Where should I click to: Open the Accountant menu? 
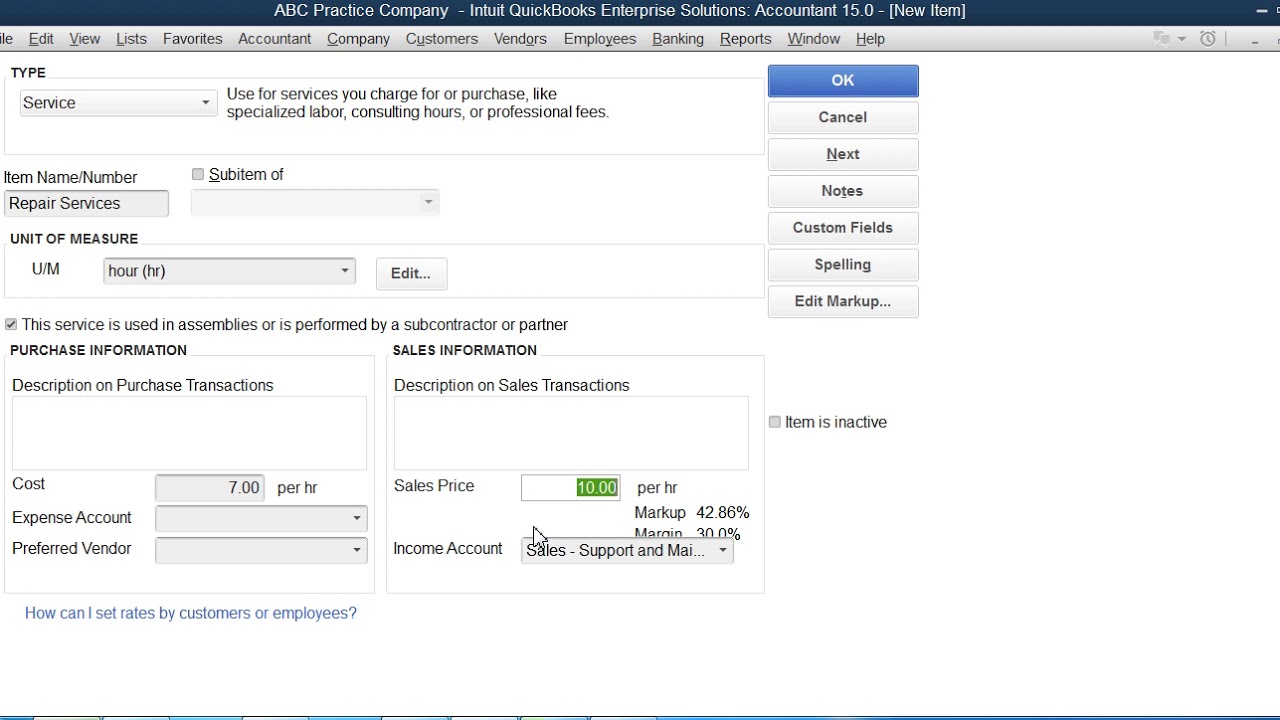coord(274,39)
